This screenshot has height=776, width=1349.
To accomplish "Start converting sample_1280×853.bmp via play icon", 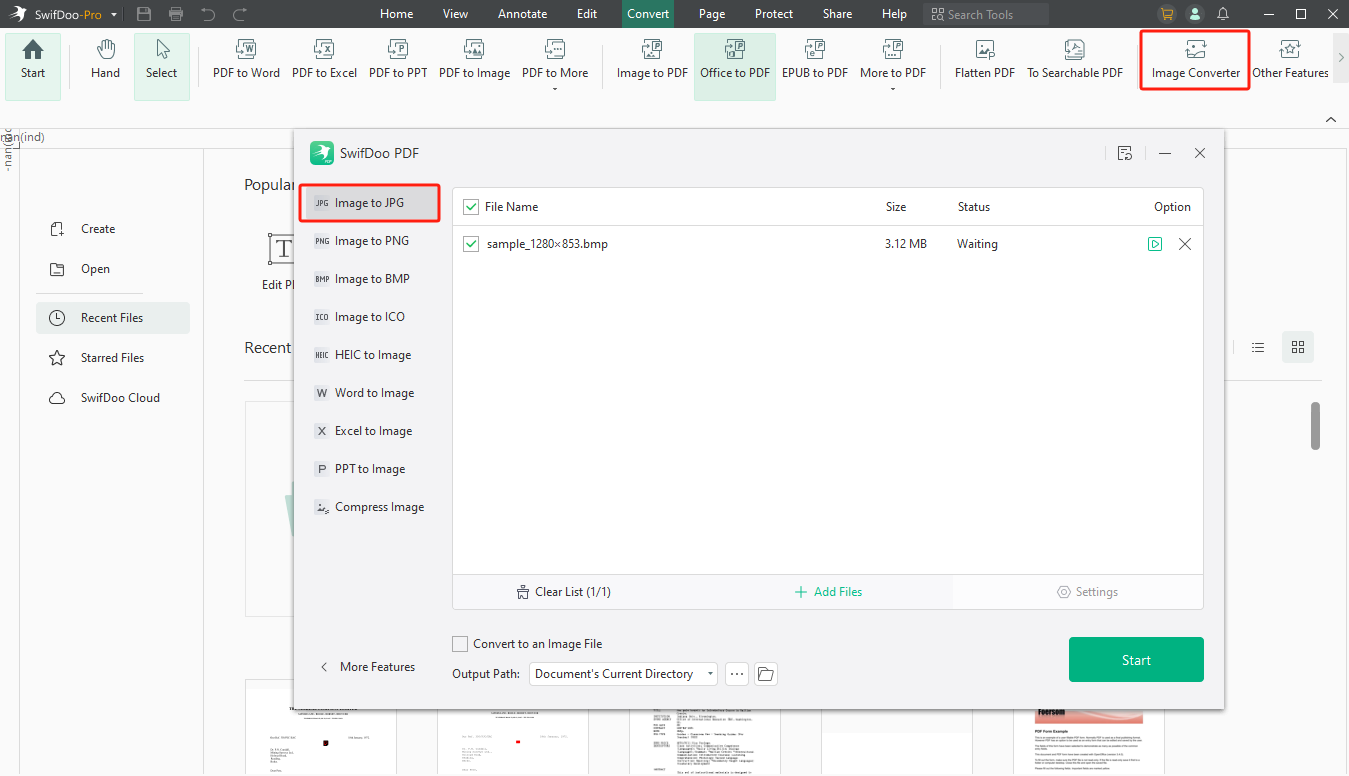I will 1155,244.
